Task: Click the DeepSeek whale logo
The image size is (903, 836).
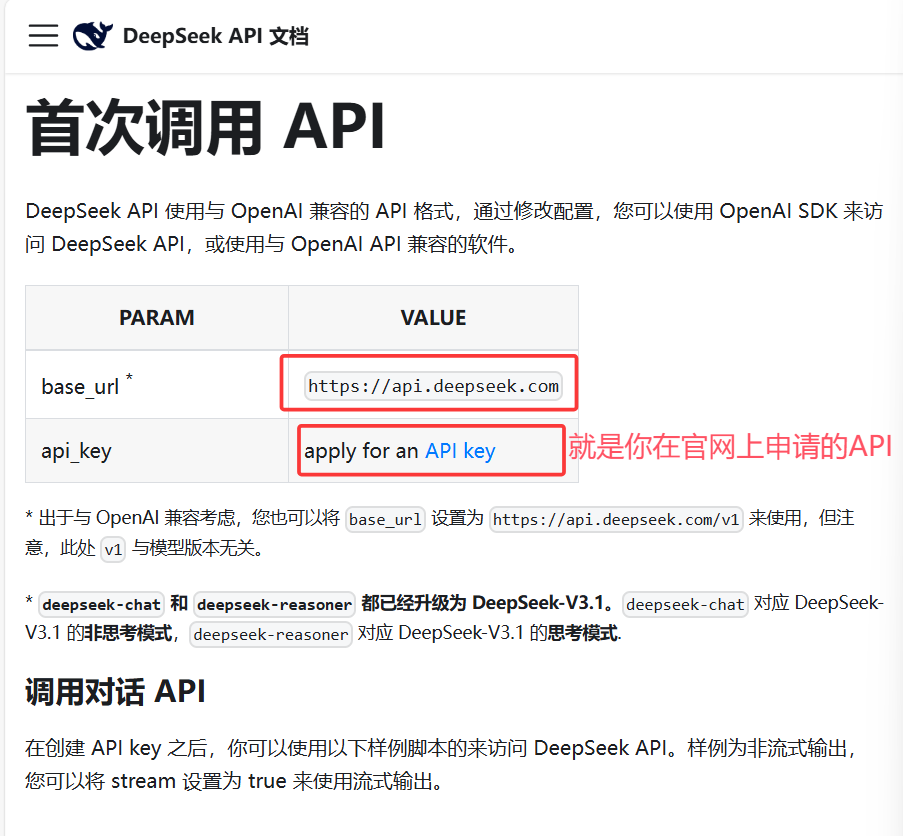Action: [93, 36]
